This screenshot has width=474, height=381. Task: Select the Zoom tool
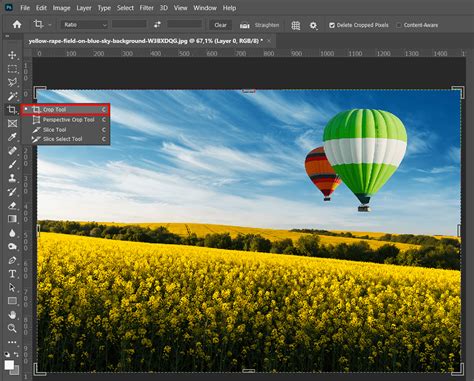(12, 328)
